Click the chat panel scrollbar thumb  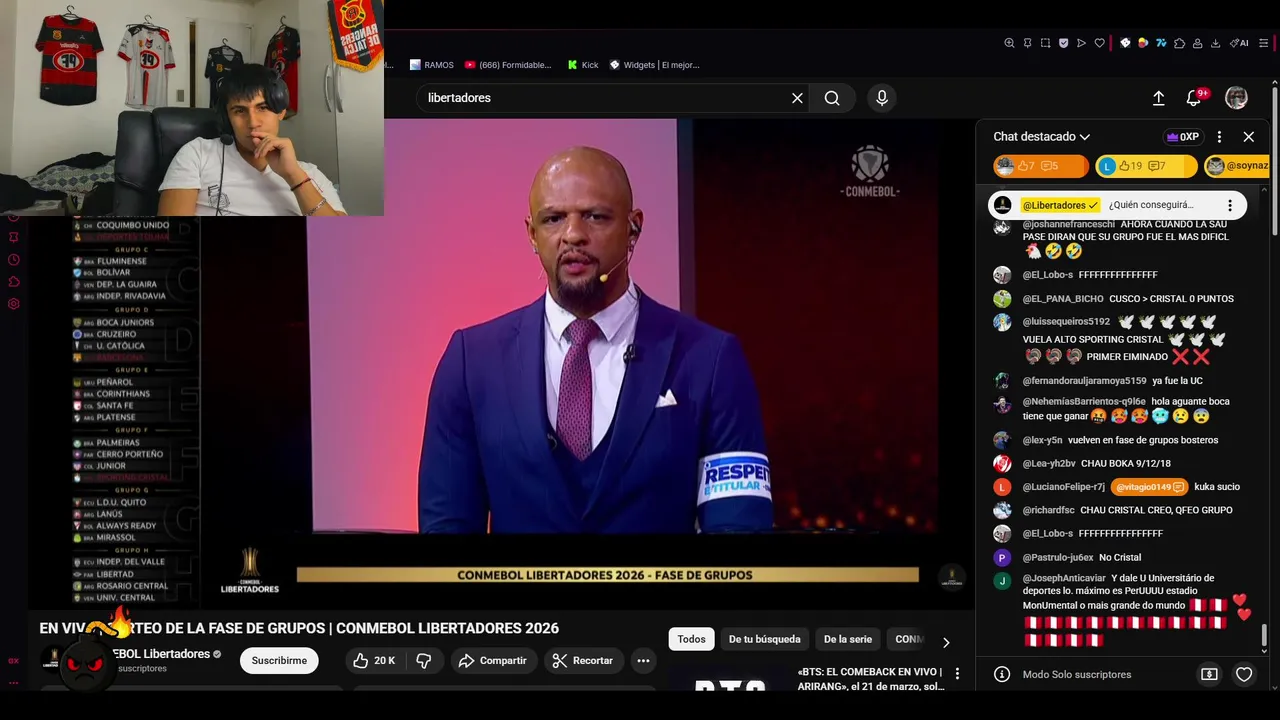click(1264, 637)
